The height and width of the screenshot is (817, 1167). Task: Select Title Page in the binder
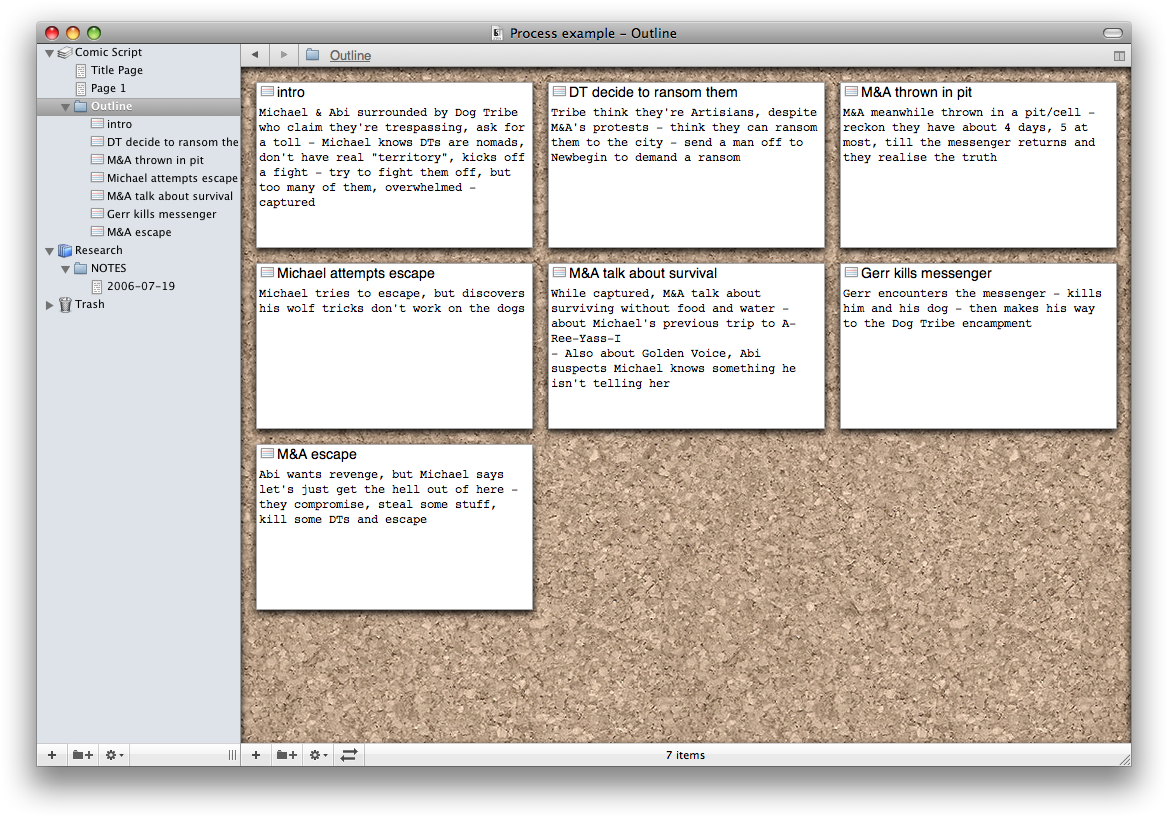(116, 70)
